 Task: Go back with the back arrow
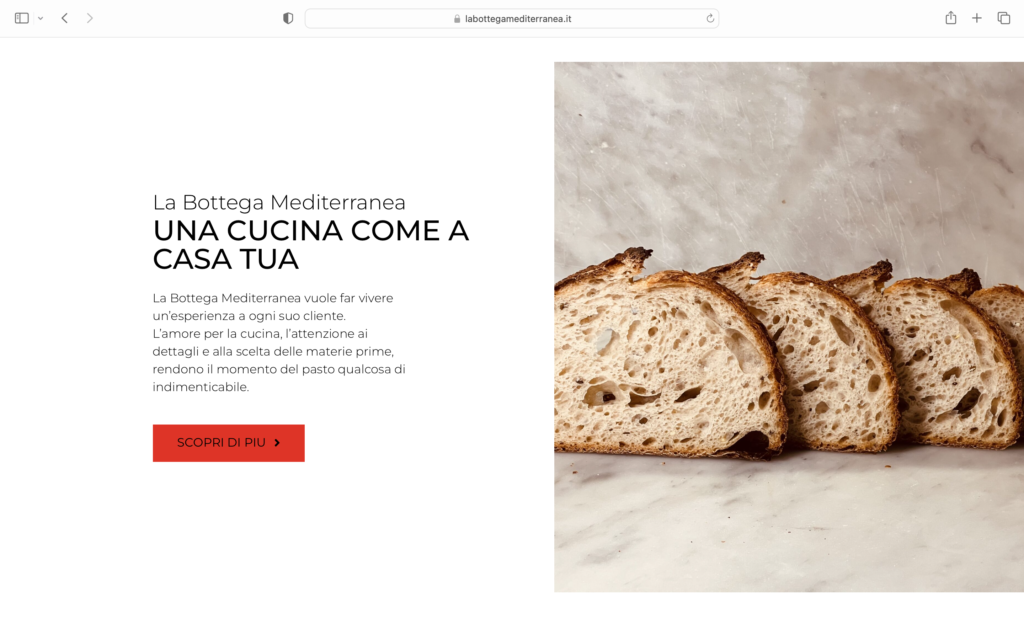coord(65,18)
